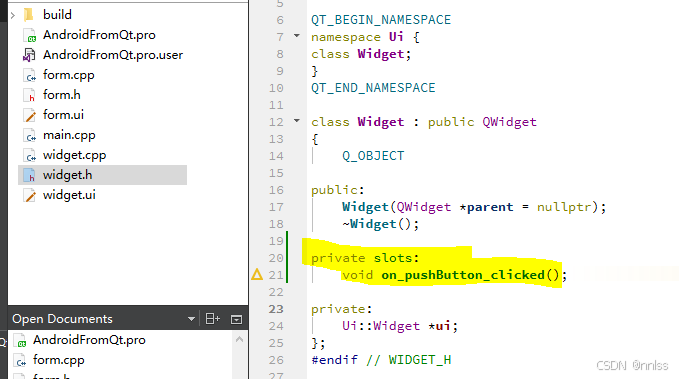This screenshot has height=379, width=679.
Task: Open form.h header file
Action: click(x=61, y=94)
